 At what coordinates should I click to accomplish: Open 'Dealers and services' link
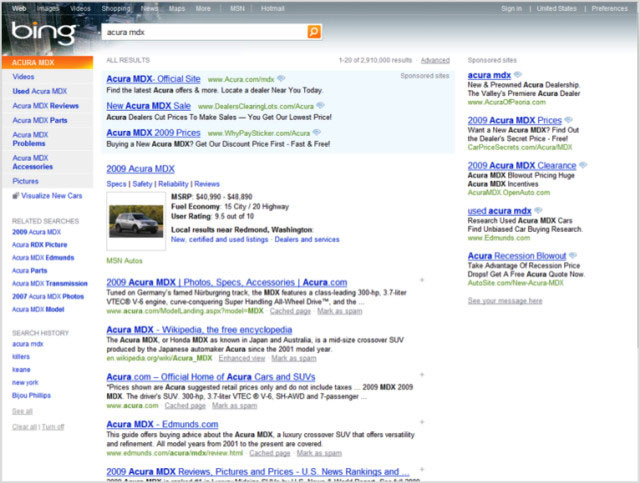pyautogui.click(x=307, y=239)
